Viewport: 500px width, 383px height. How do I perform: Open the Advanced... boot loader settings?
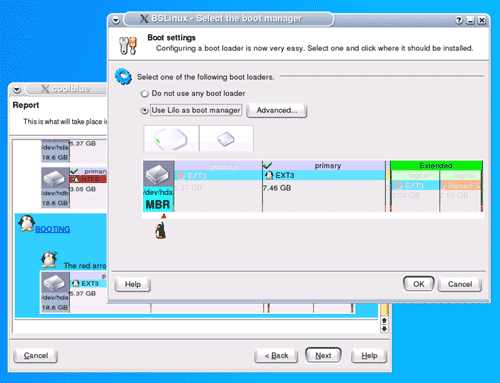tap(276, 111)
